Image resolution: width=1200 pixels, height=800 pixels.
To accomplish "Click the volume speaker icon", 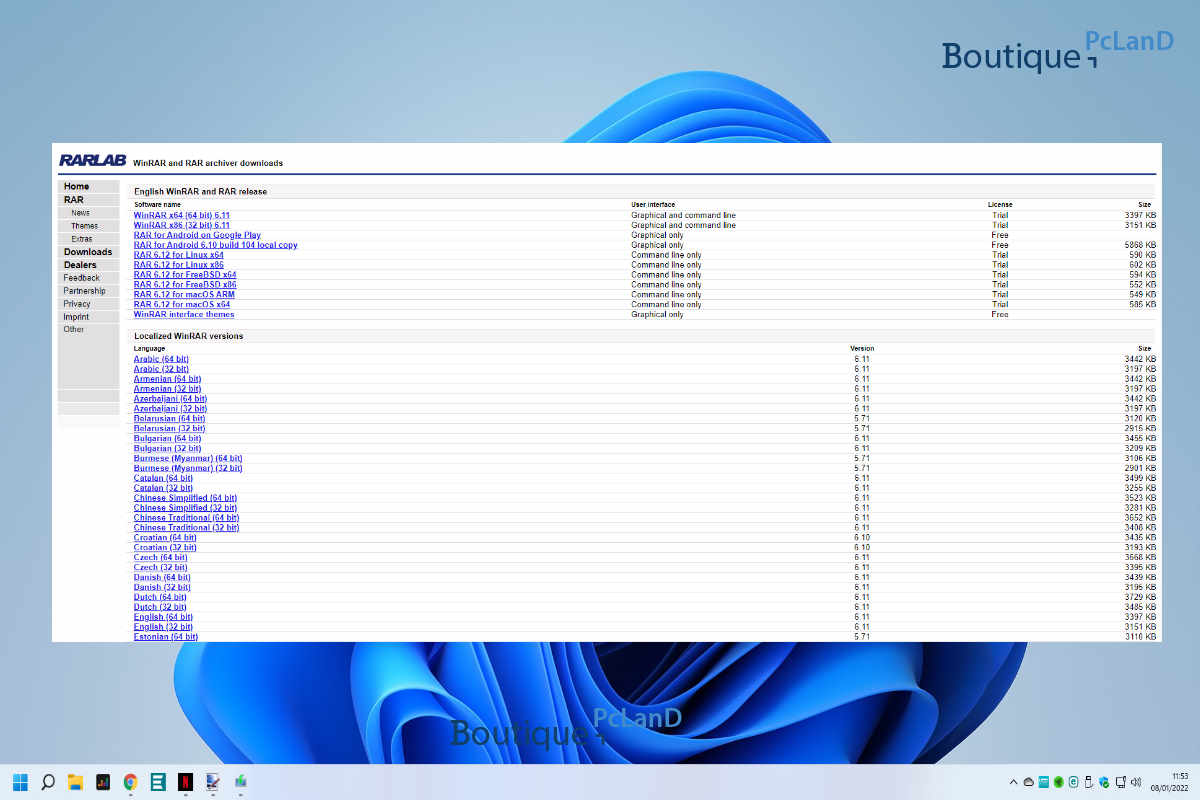I will click(x=1136, y=781).
